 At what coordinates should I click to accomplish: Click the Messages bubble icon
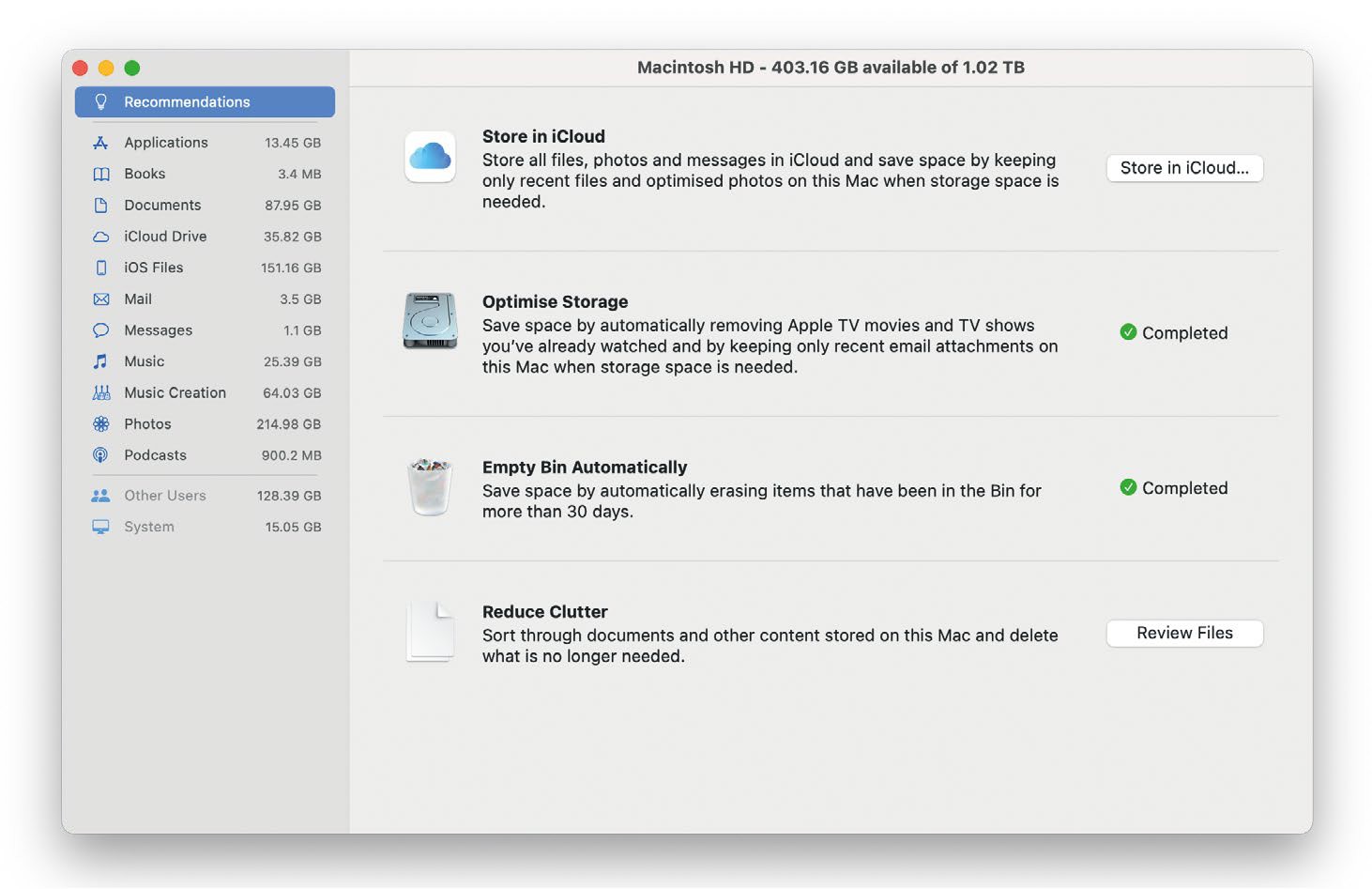[x=101, y=330]
